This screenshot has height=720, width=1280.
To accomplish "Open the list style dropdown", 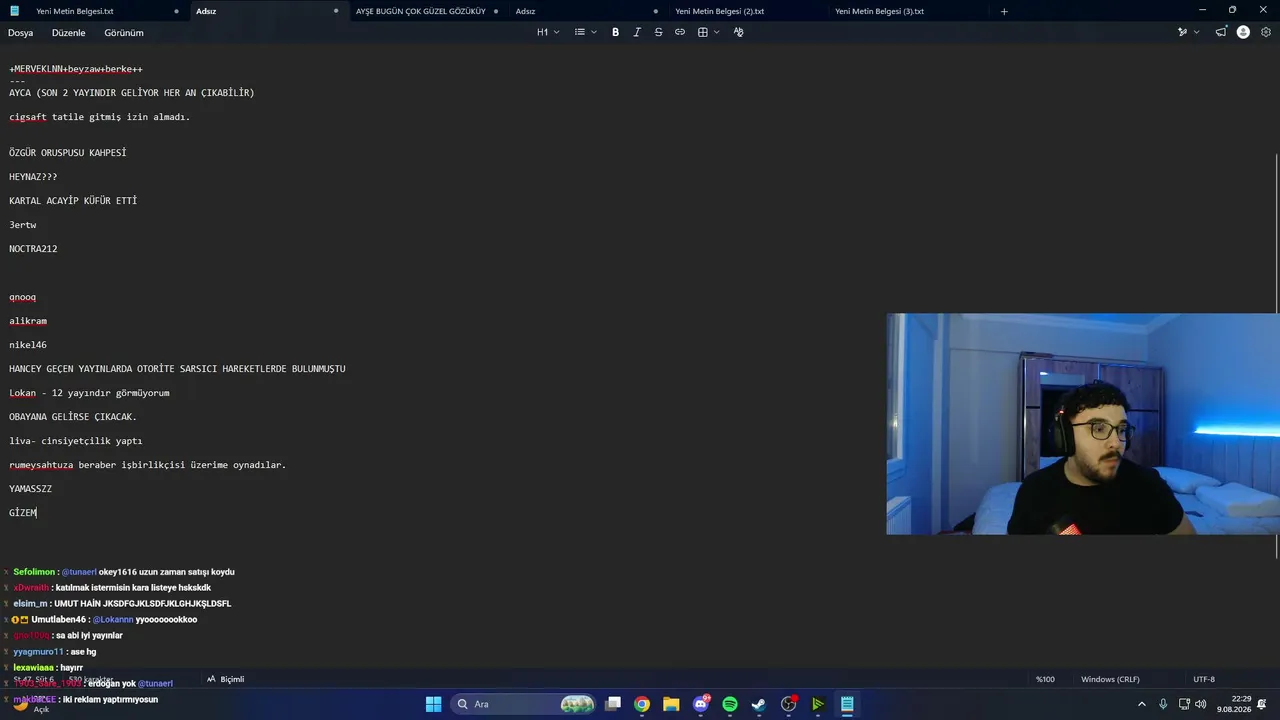I will [x=585, y=32].
